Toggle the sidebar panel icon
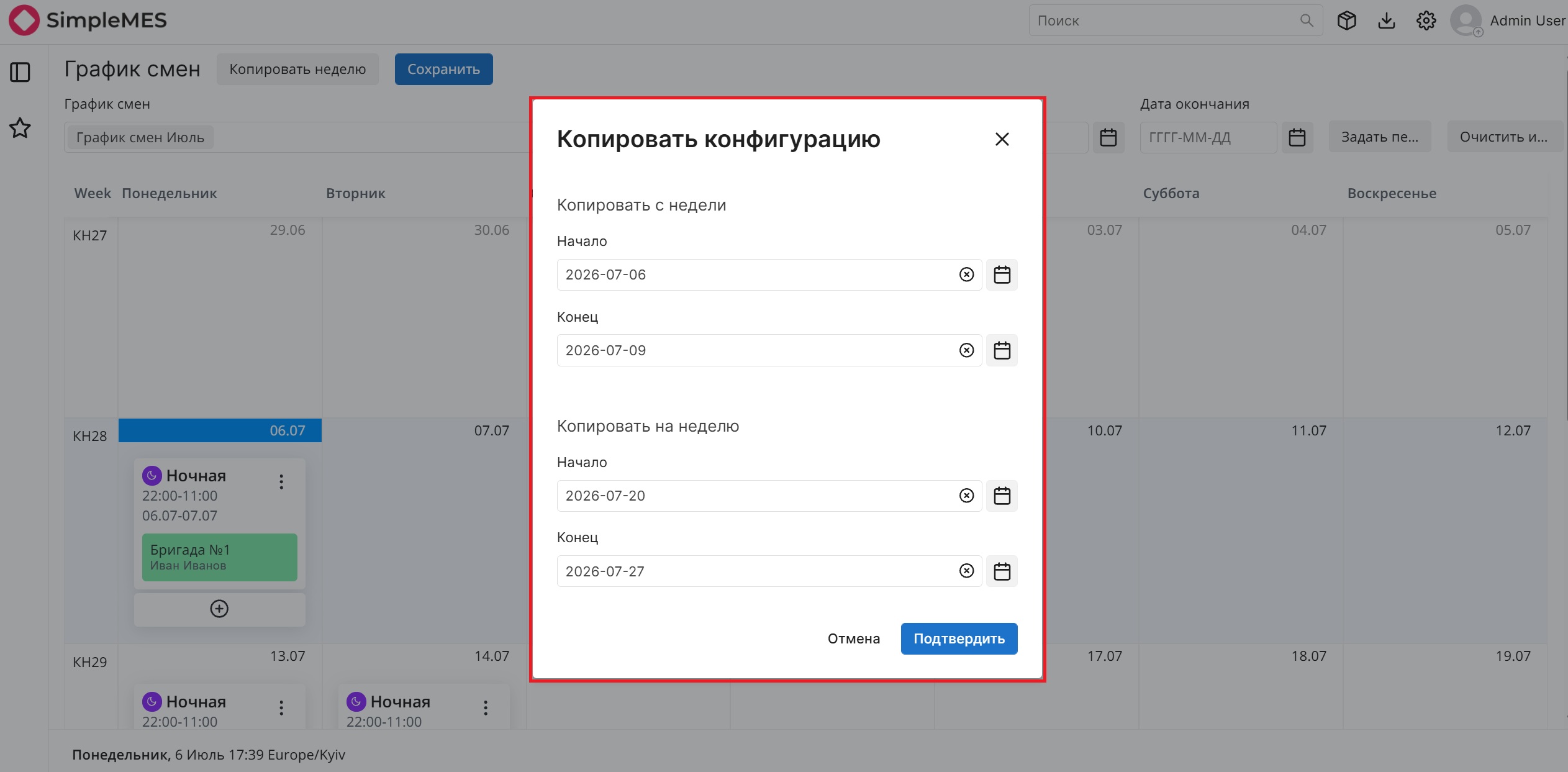 click(20, 72)
